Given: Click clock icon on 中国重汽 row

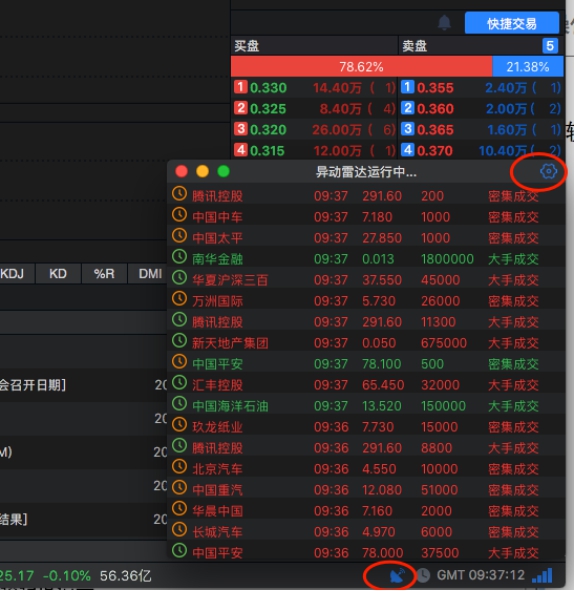Looking at the screenshot, I should (x=179, y=488).
